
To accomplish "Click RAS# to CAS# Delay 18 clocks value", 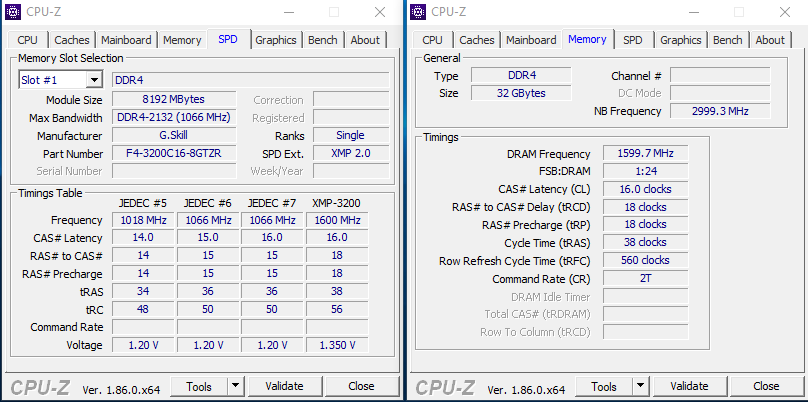I will 645,207.
